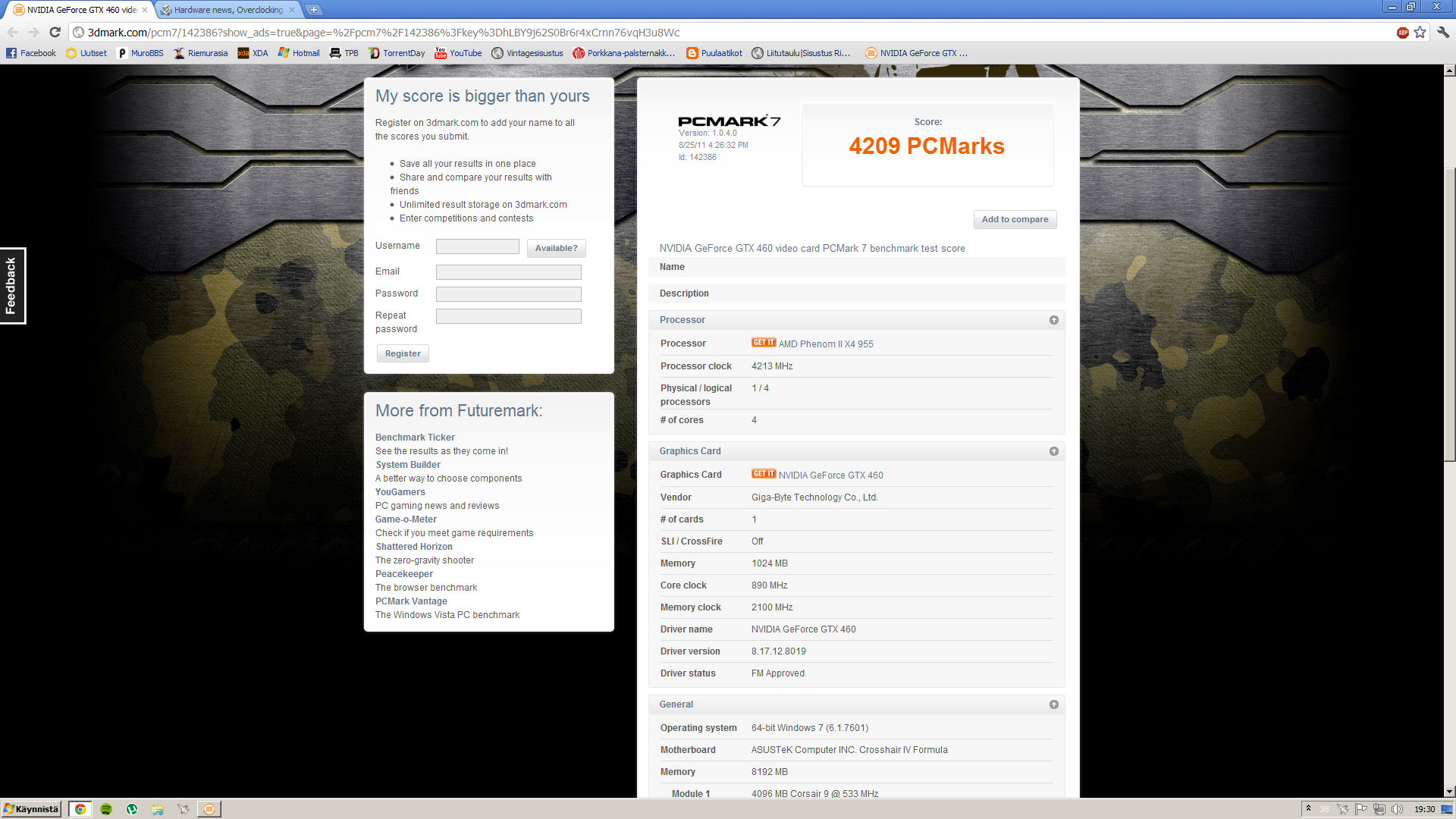Reload page with the refresh icon
The height and width of the screenshot is (819, 1456).
coord(55,32)
